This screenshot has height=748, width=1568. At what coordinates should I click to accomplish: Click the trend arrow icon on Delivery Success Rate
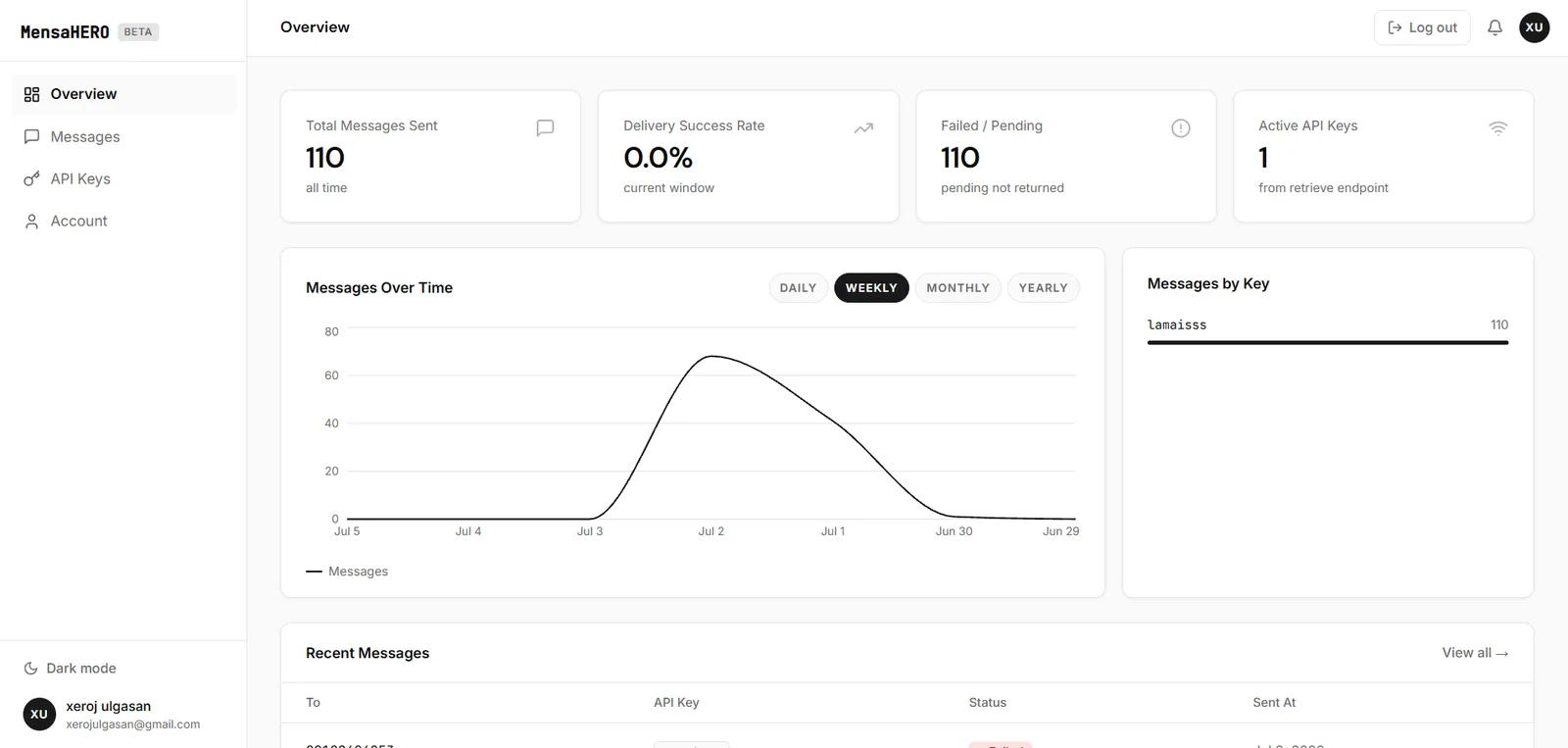(863, 127)
